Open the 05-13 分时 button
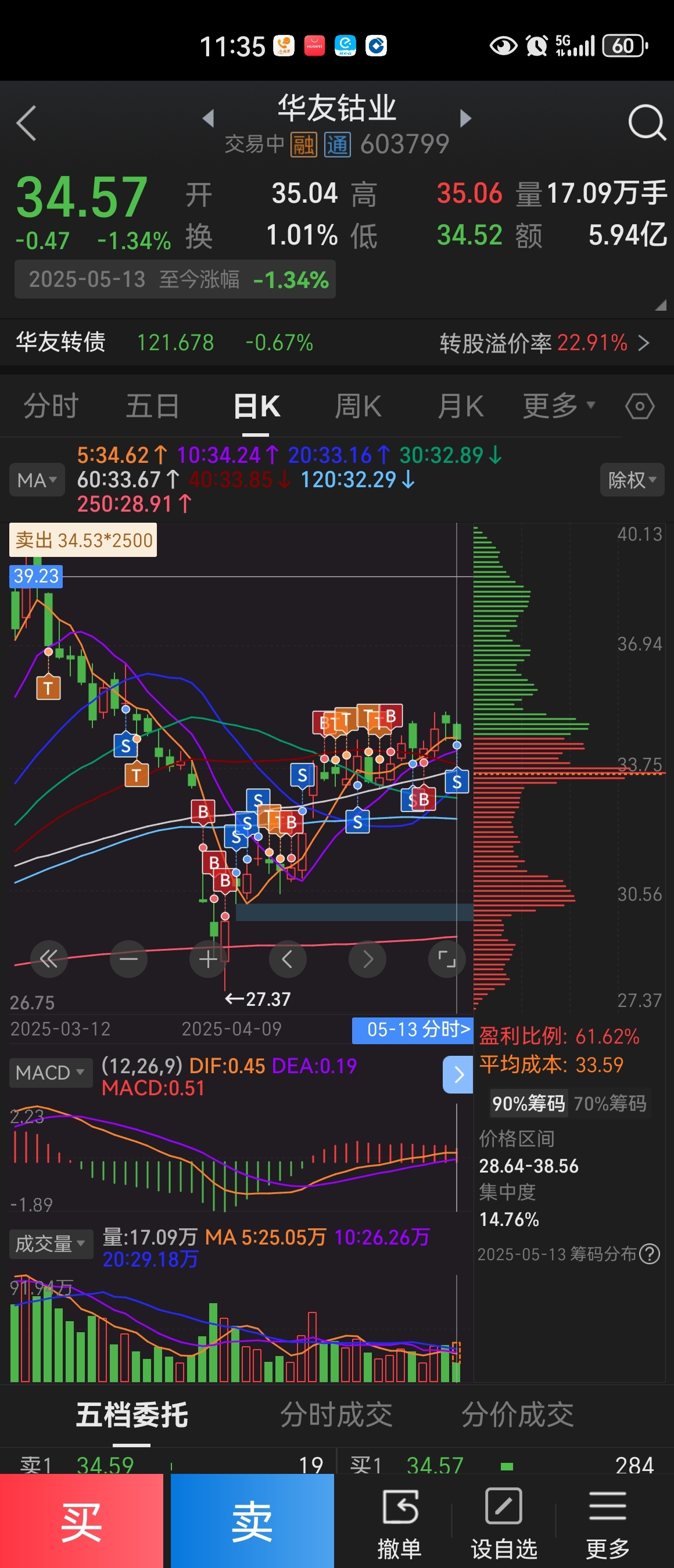Viewport: 674px width, 1568px height. pos(412,1029)
